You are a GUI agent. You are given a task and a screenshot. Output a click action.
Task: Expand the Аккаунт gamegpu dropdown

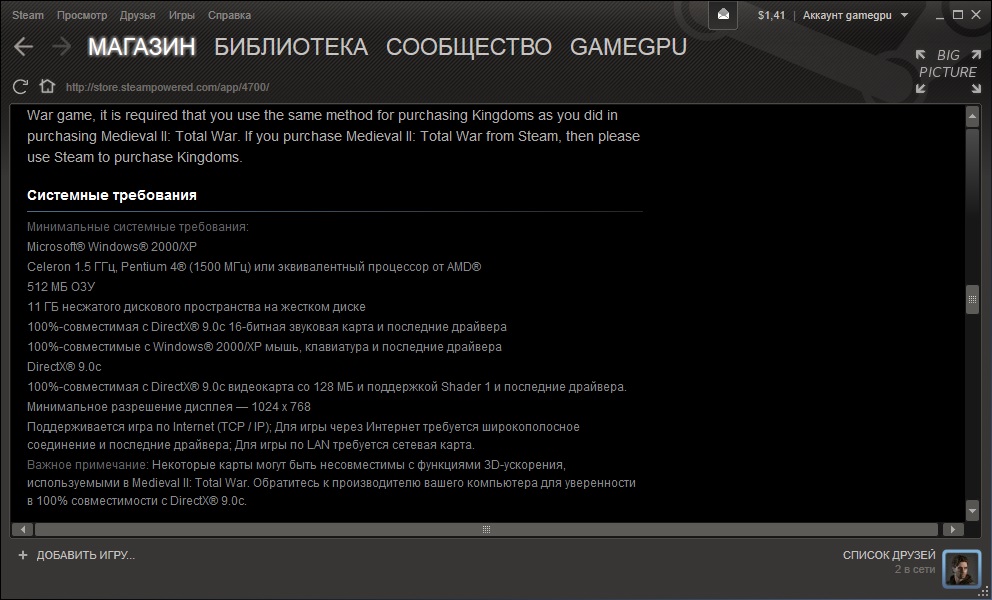pos(855,15)
